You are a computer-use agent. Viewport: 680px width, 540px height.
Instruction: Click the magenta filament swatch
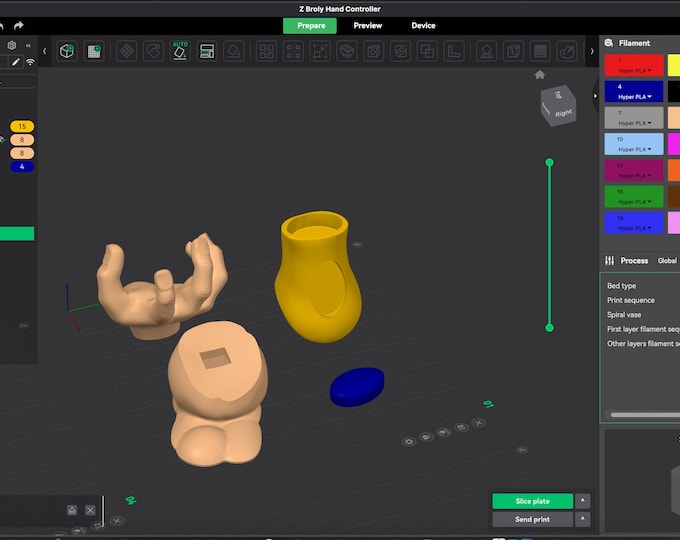click(x=674, y=144)
